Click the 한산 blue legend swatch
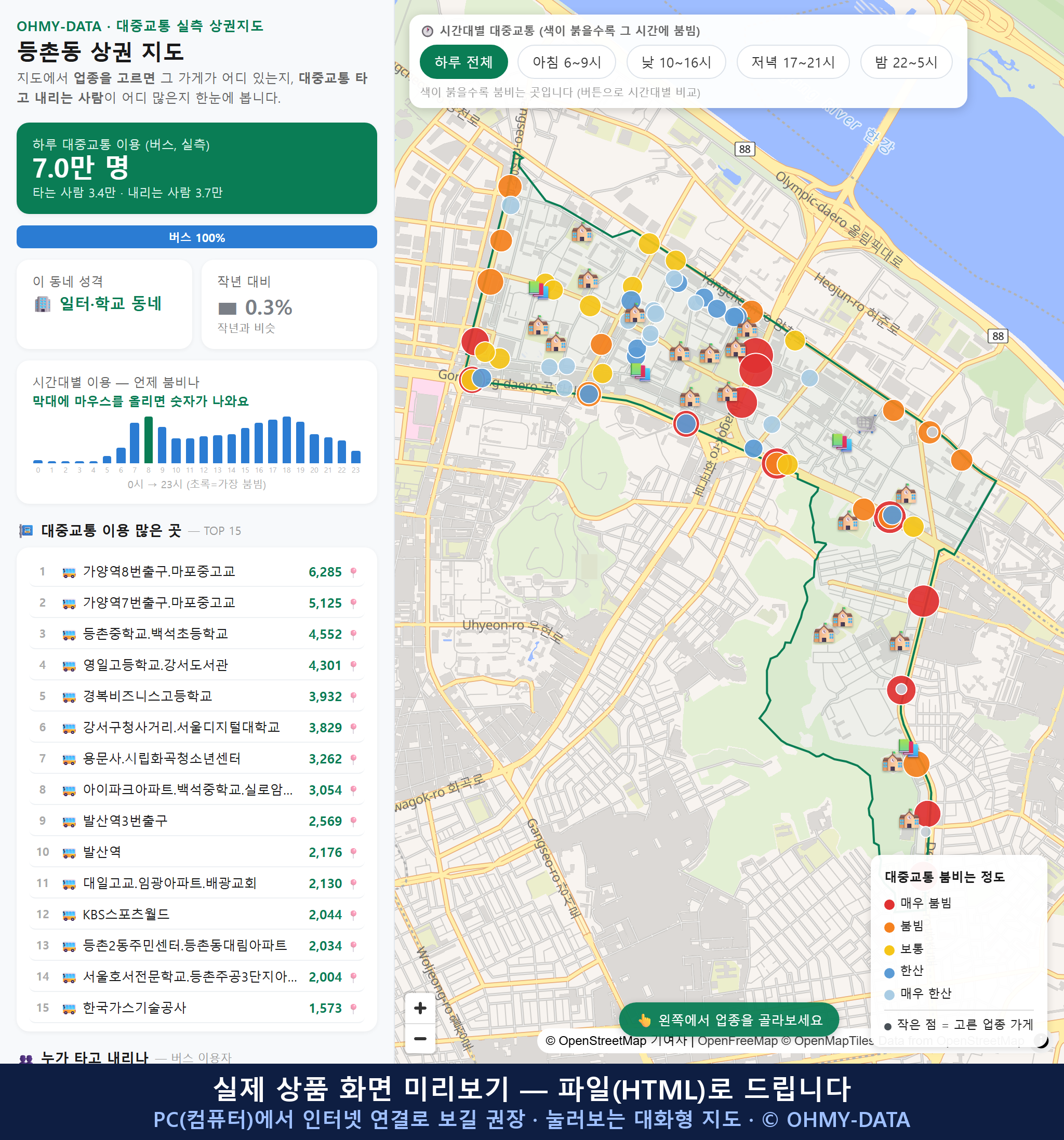Viewport: 1064px width, 1140px height. click(x=889, y=973)
